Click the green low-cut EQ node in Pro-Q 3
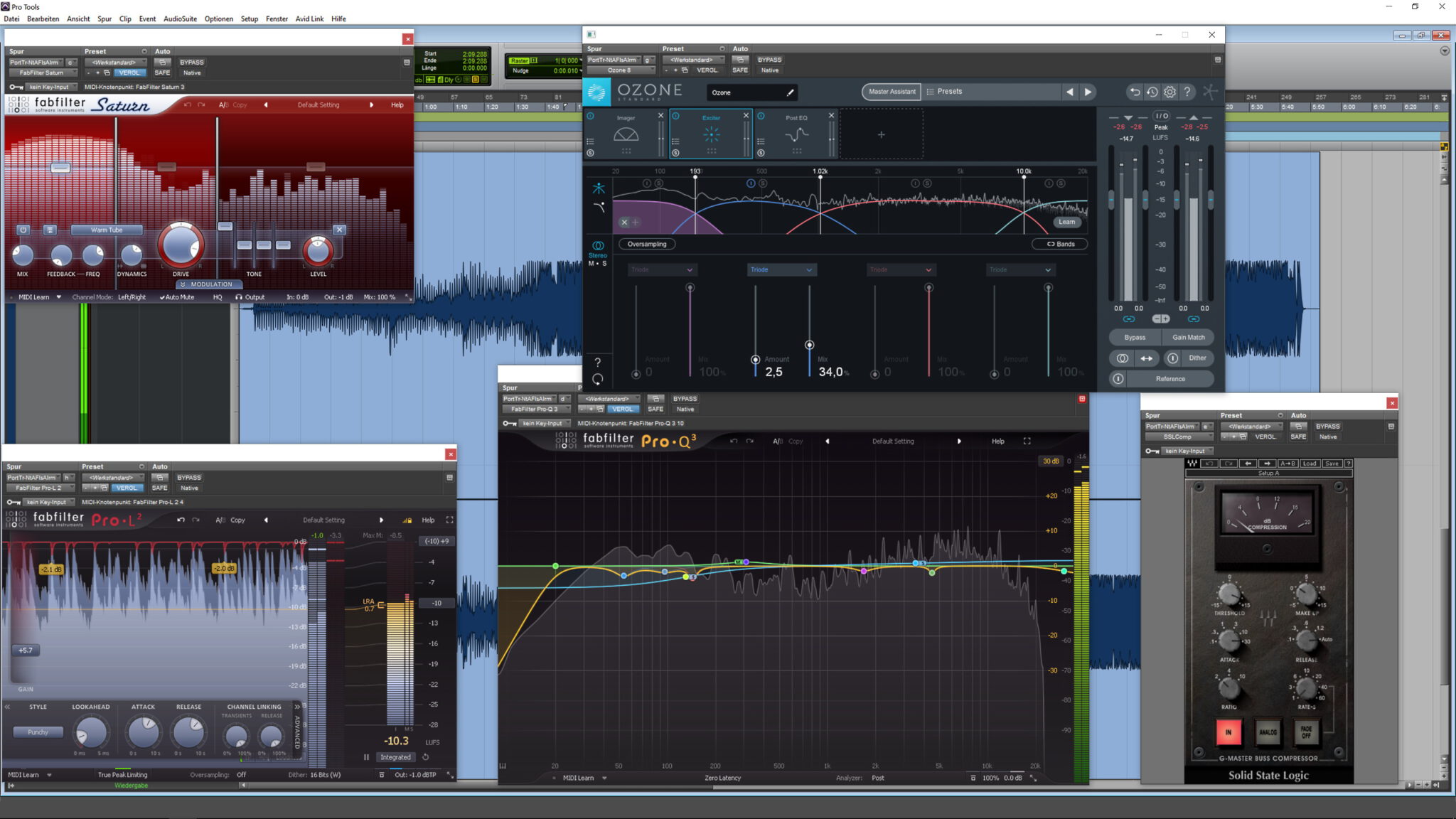This screenshot has height=819, width=1456. pos(555,566)
